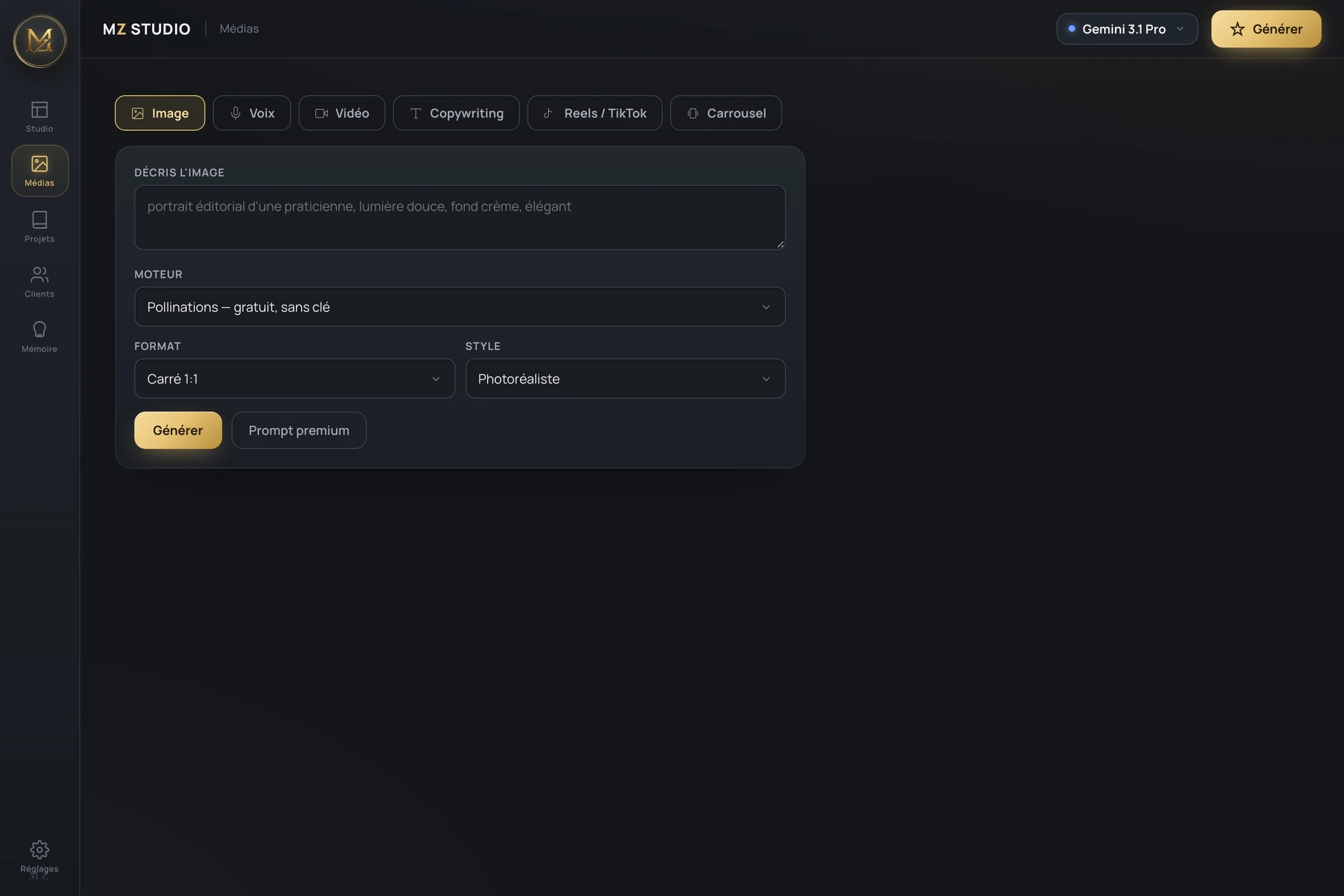Open the Clients sidebar section
1344x896 pixels.
[x=39, y=281]
